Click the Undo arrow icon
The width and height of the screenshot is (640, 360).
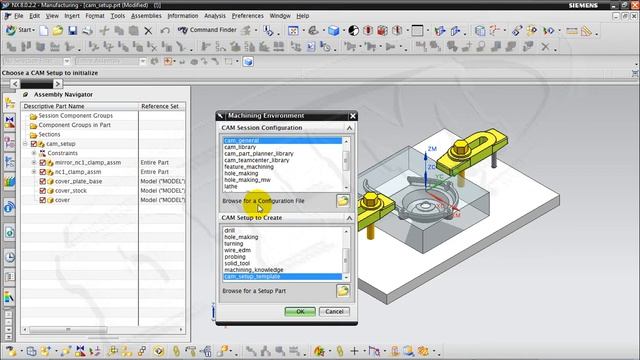[165, 31]
